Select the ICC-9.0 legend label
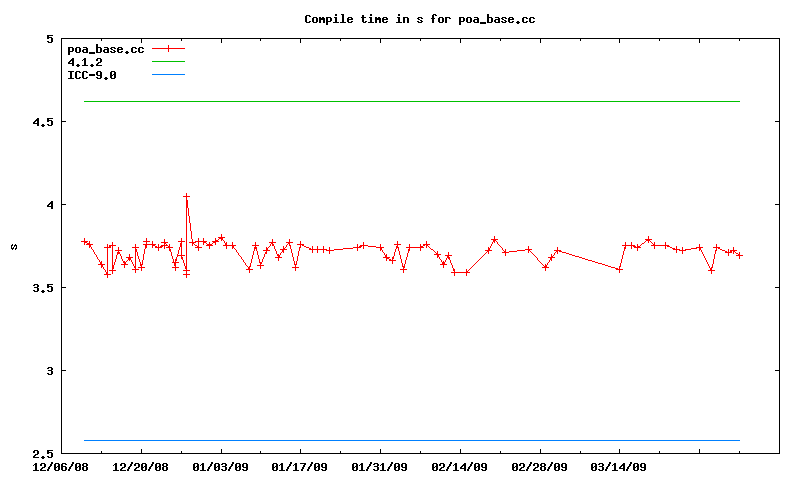 point(92,75)
